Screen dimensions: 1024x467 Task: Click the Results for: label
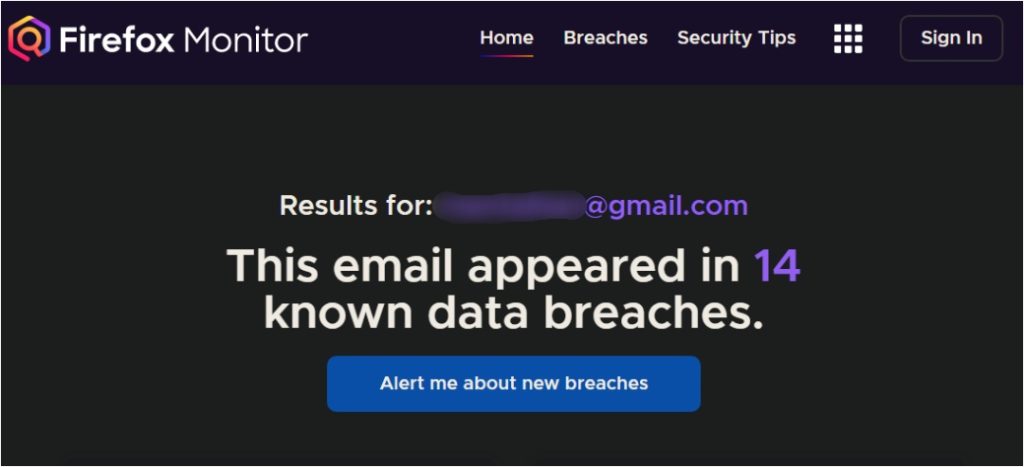(357, 206)
